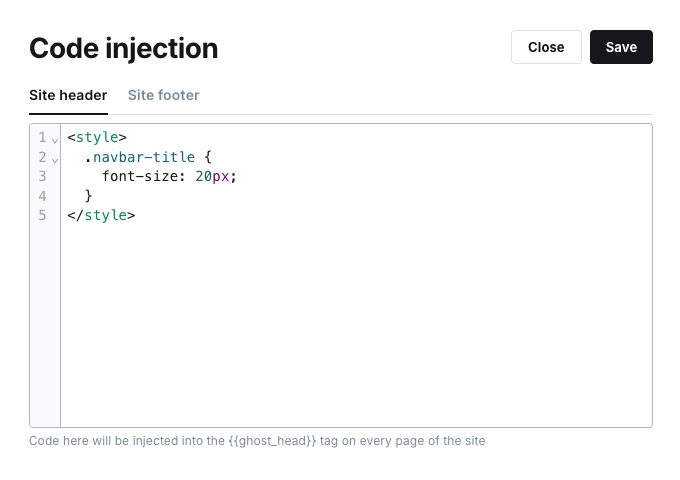
Task: Select the Site header tab
Action: (68, 95)
